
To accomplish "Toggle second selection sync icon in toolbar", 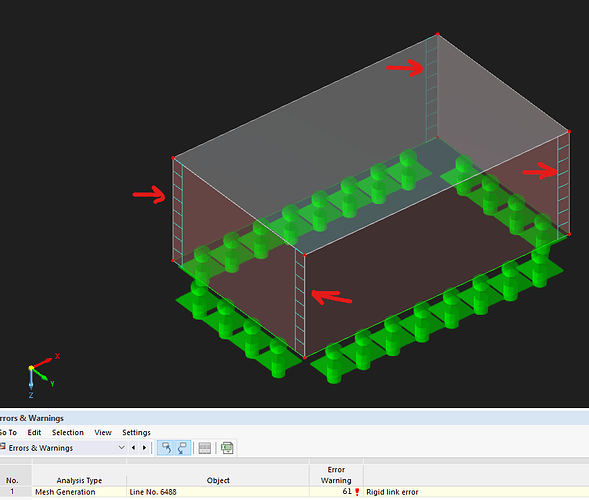I will point(183,448).
